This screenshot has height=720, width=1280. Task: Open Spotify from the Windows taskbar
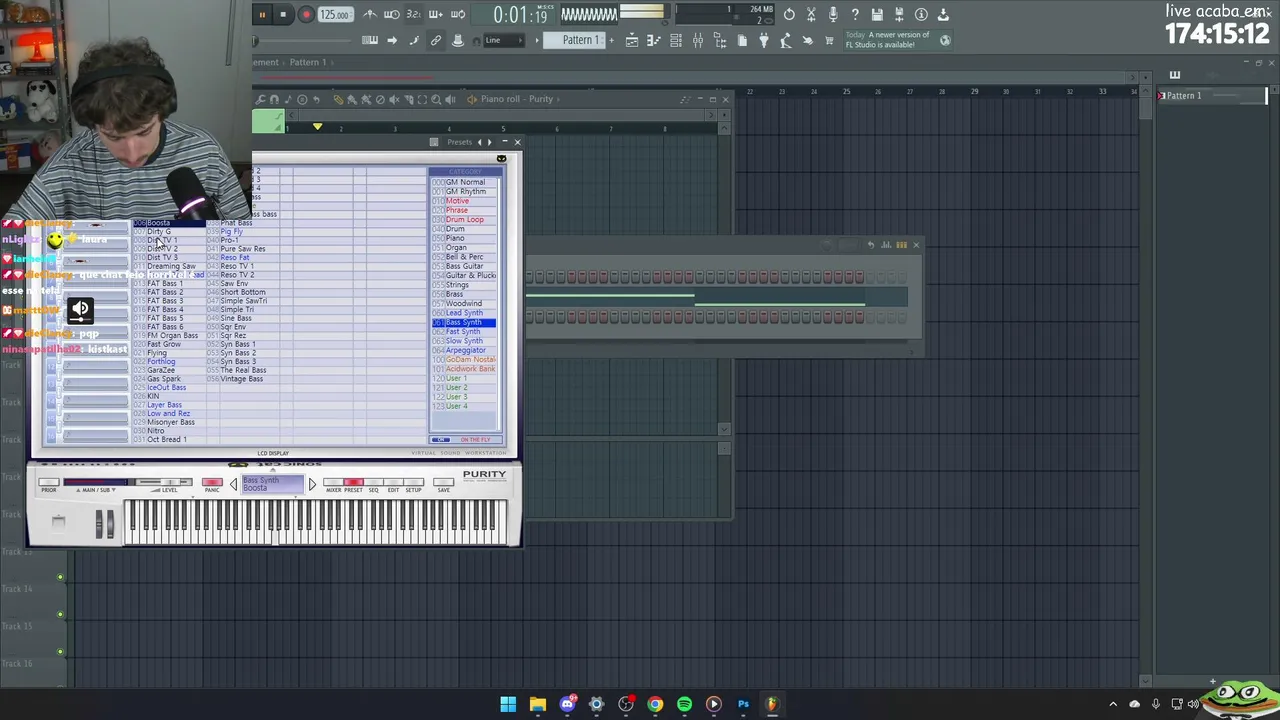click(684, 704)
